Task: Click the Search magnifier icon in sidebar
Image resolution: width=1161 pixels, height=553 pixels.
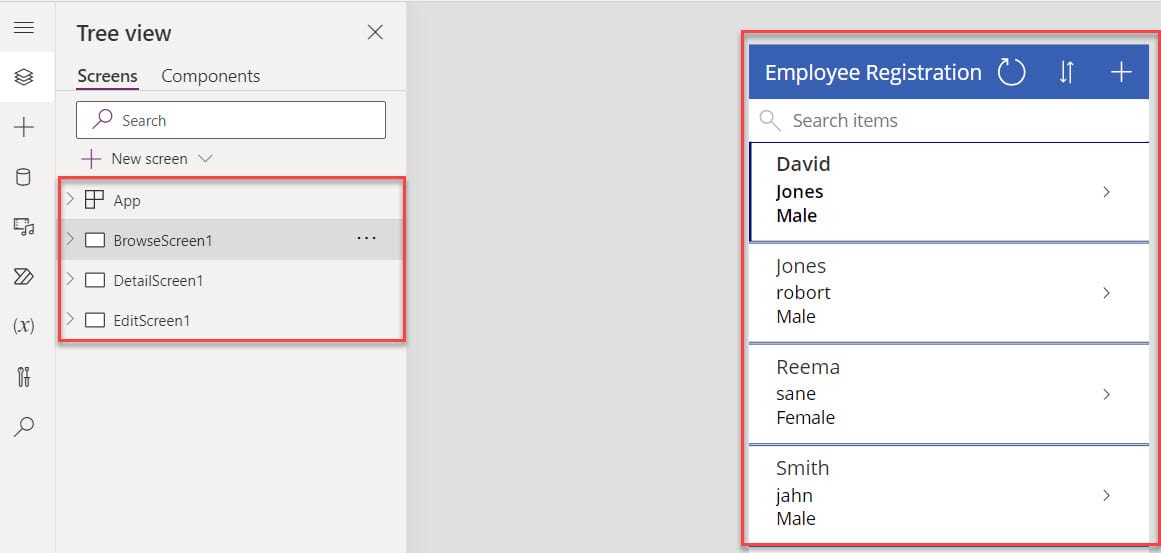Action: pyautogui.click(x=23, y=427)
